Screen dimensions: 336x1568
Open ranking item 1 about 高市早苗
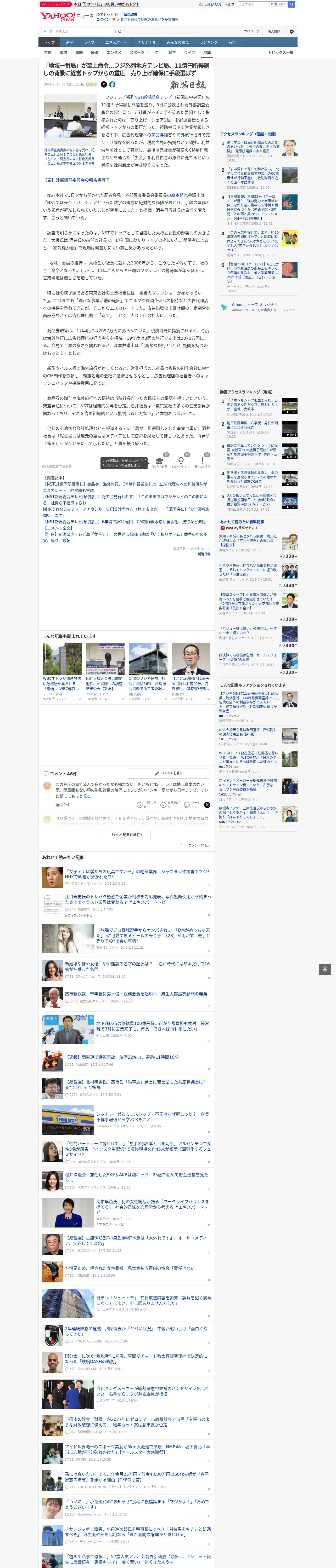click(x=259, y=151)
